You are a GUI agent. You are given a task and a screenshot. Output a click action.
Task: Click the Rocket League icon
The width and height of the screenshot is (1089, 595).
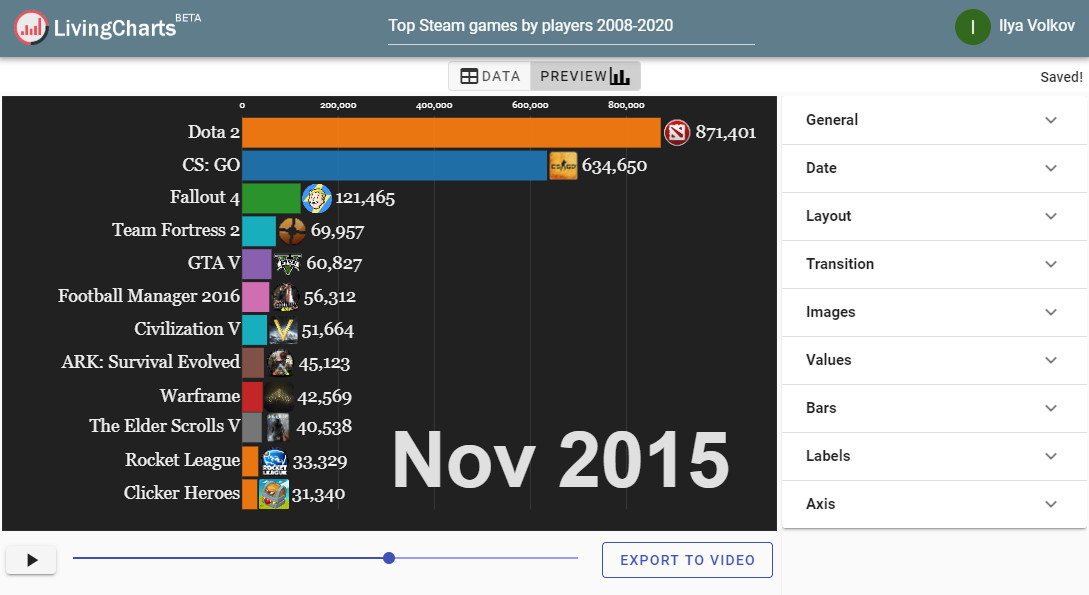[274, 461]
